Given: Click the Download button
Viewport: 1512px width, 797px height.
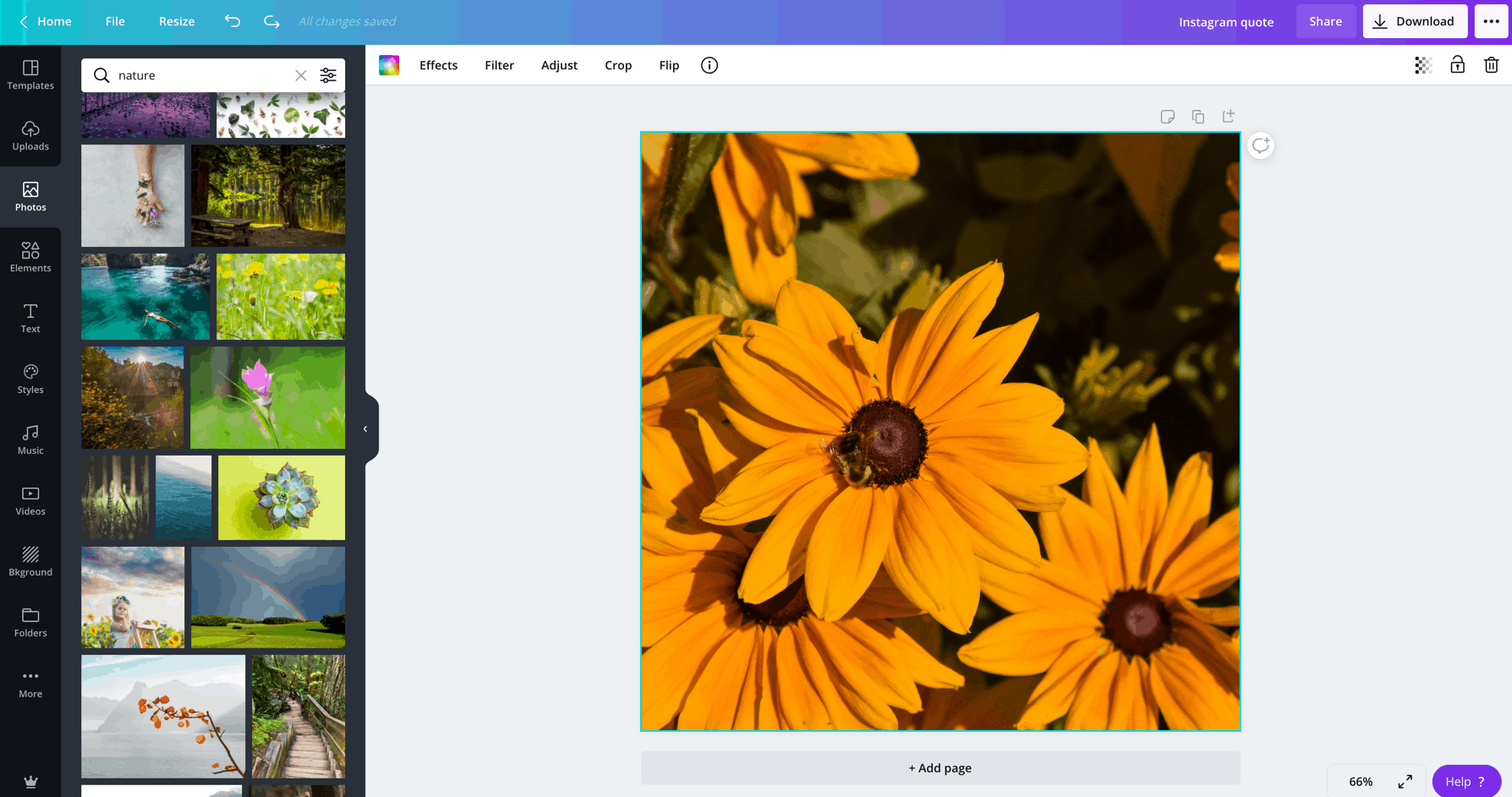Looking at the screenshot, I should tap(1415, 21).
